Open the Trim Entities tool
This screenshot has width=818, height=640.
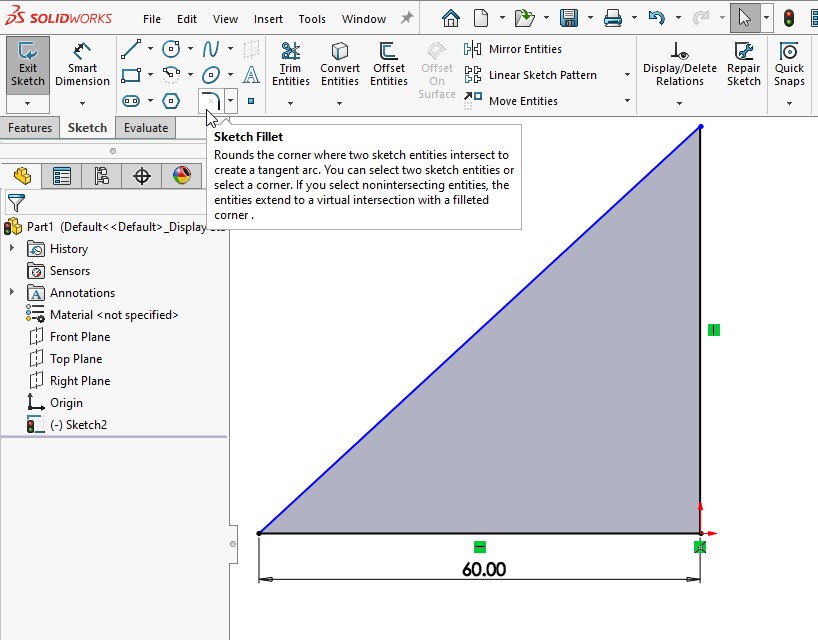pyautogui.click(x=291, y=65)
